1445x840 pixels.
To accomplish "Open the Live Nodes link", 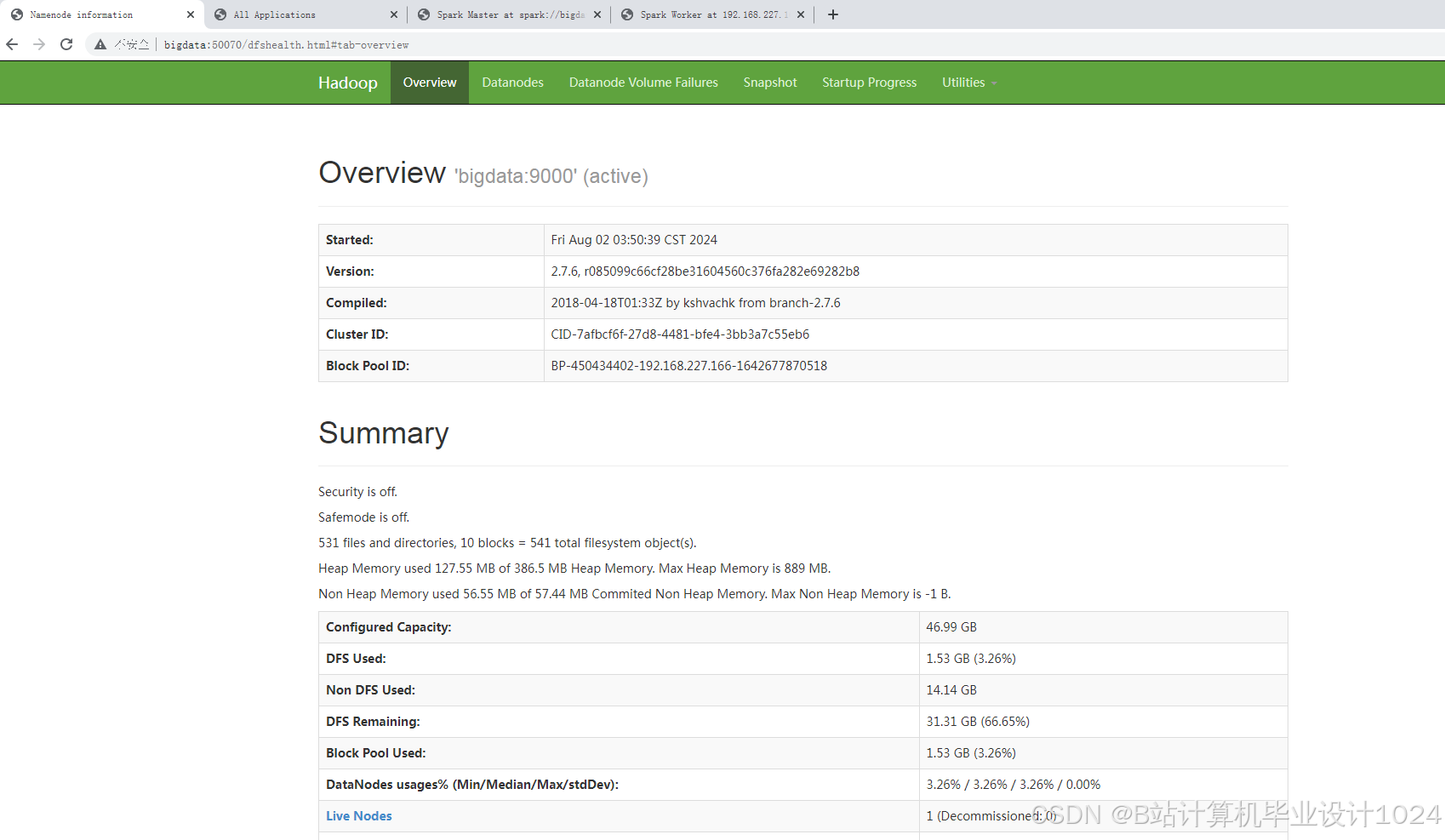I will (x=359, y=816).
